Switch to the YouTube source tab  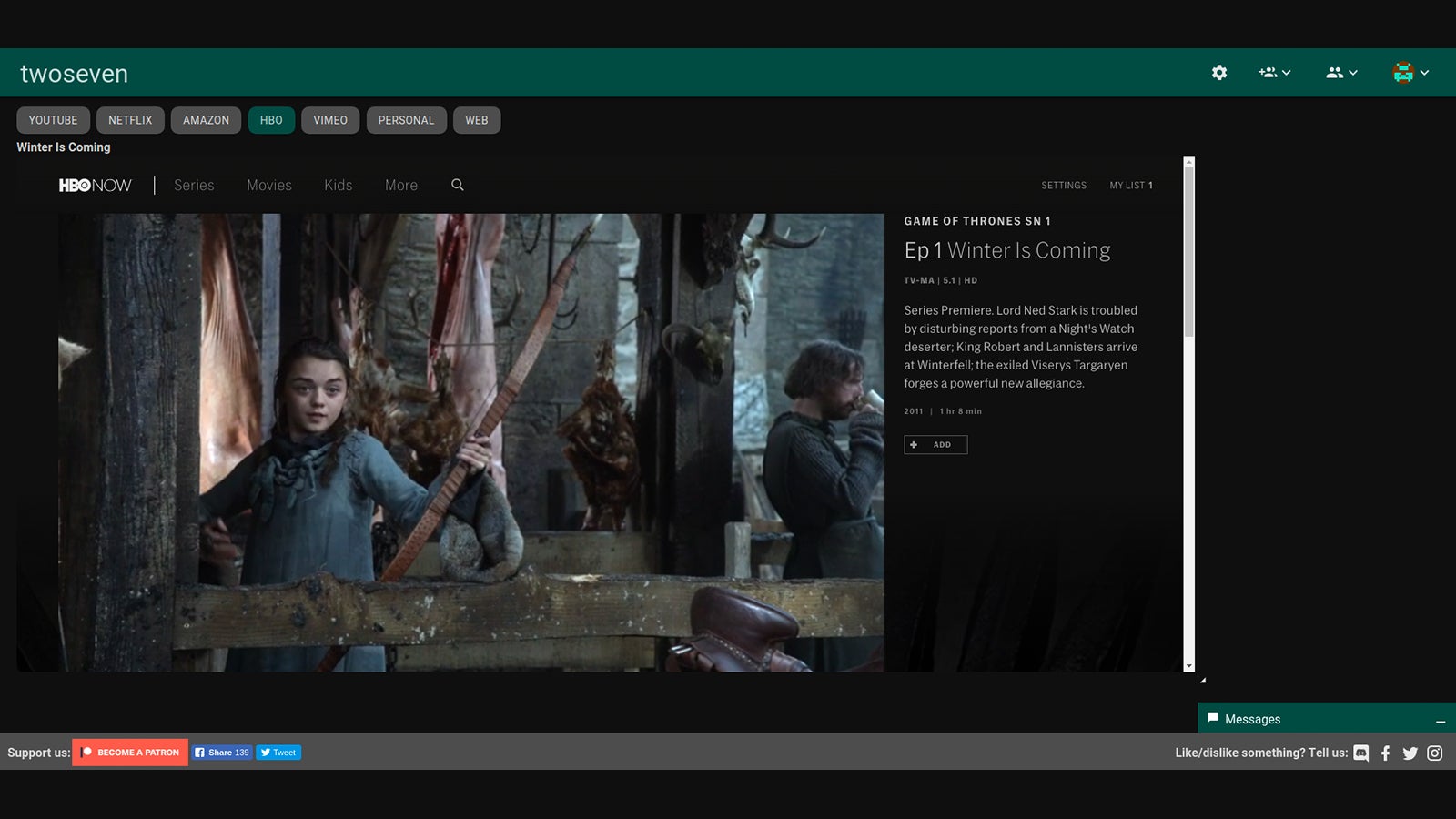pos(53,120)
